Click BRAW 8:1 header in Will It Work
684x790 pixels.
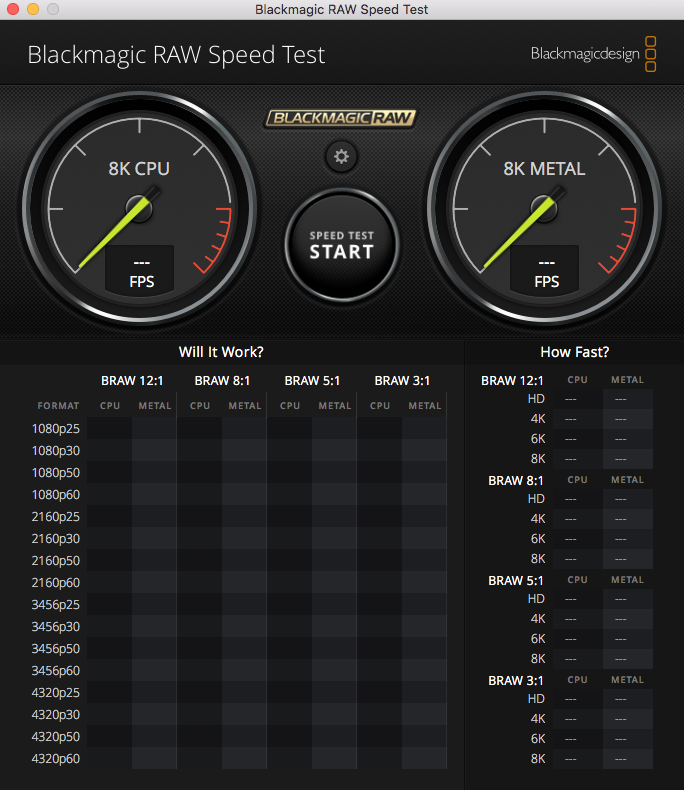tap(222, 381)
